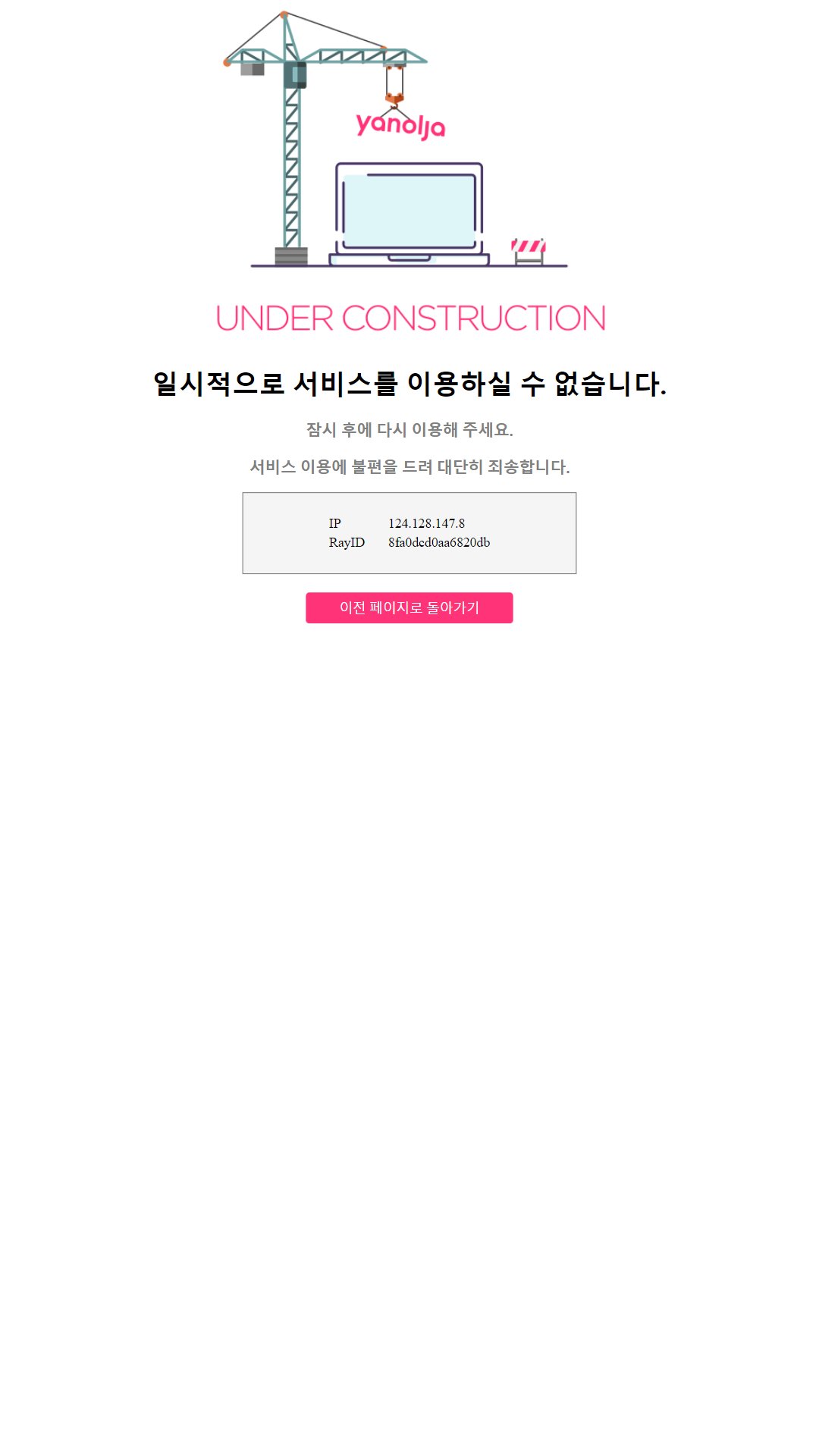The image size is (819, 1456).
Task: Click the IP address value 124.128.147.8
Action: click(x=426, y=523)
